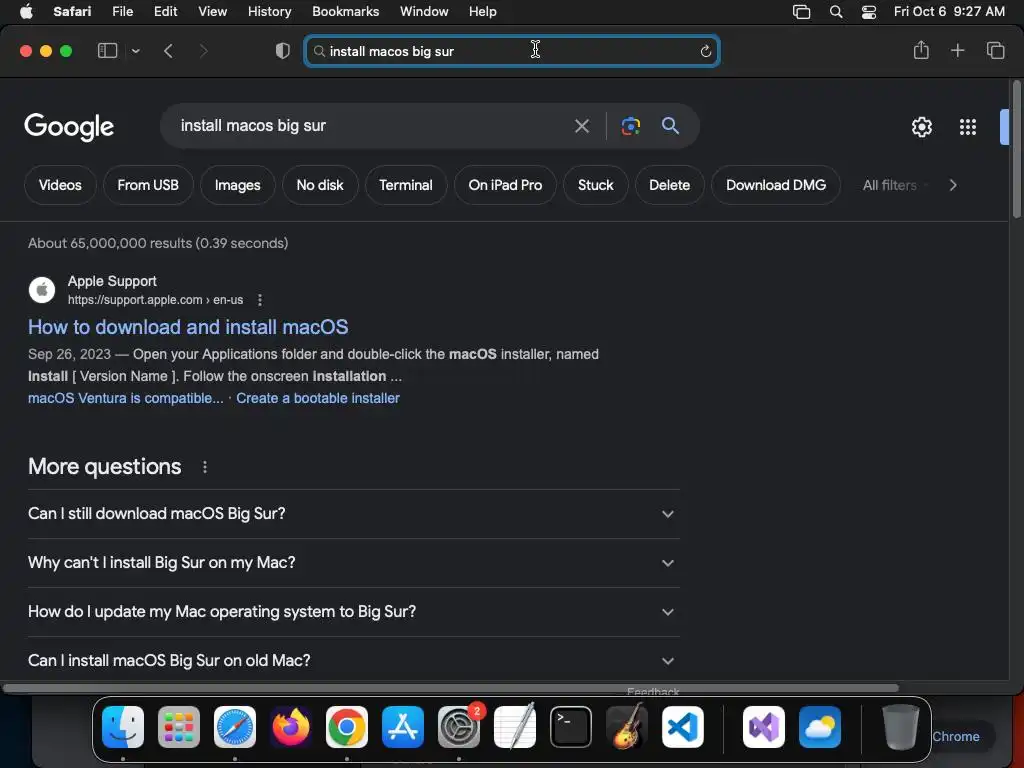
Task: Open GarageBand from the Dock
Action: (627, 727)
